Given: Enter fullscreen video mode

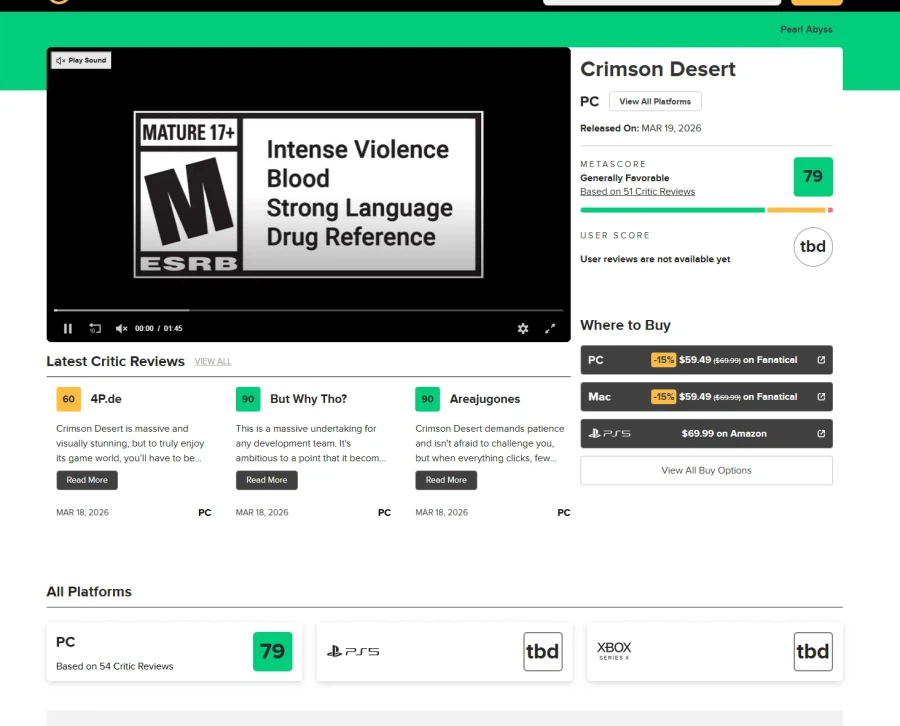Looking at the screenshot, I should 550,328.
